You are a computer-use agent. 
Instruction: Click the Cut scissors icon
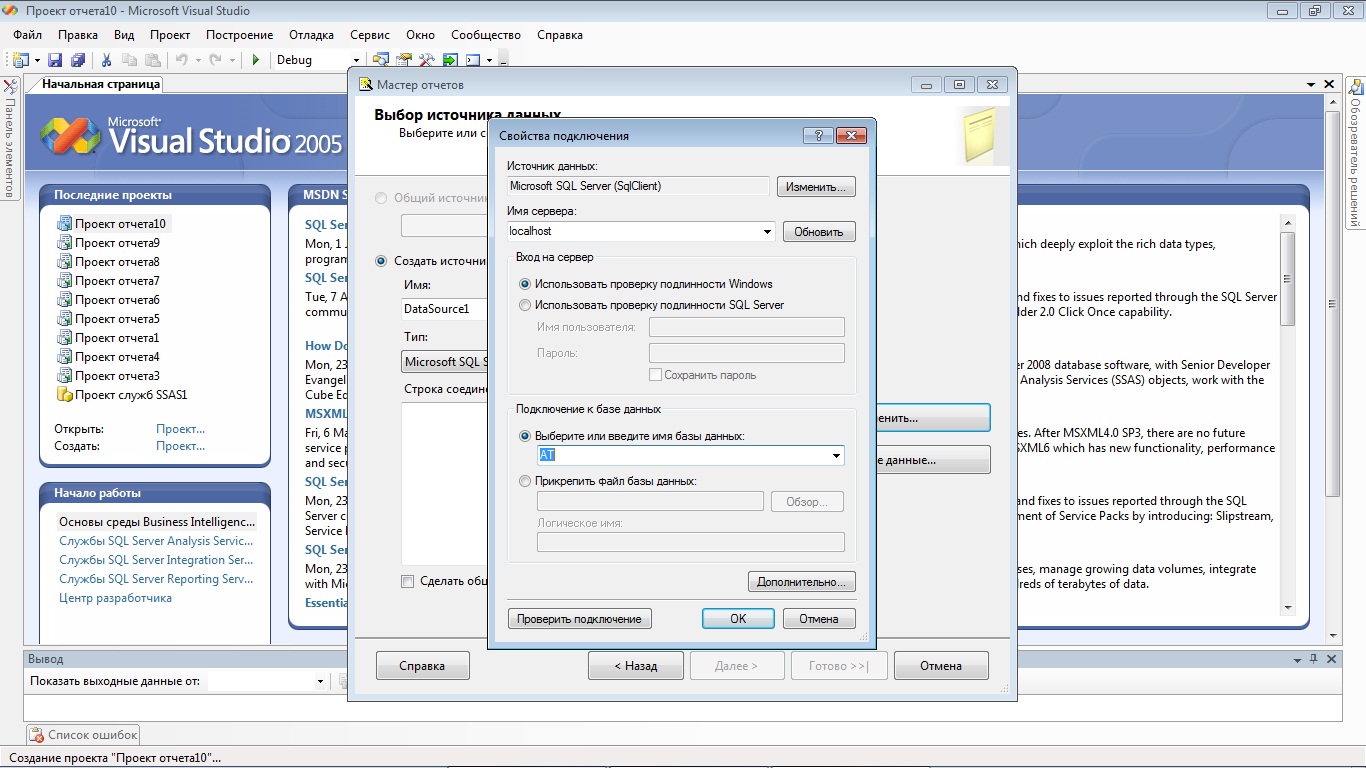pyautogui.click(x=106, y=60)
